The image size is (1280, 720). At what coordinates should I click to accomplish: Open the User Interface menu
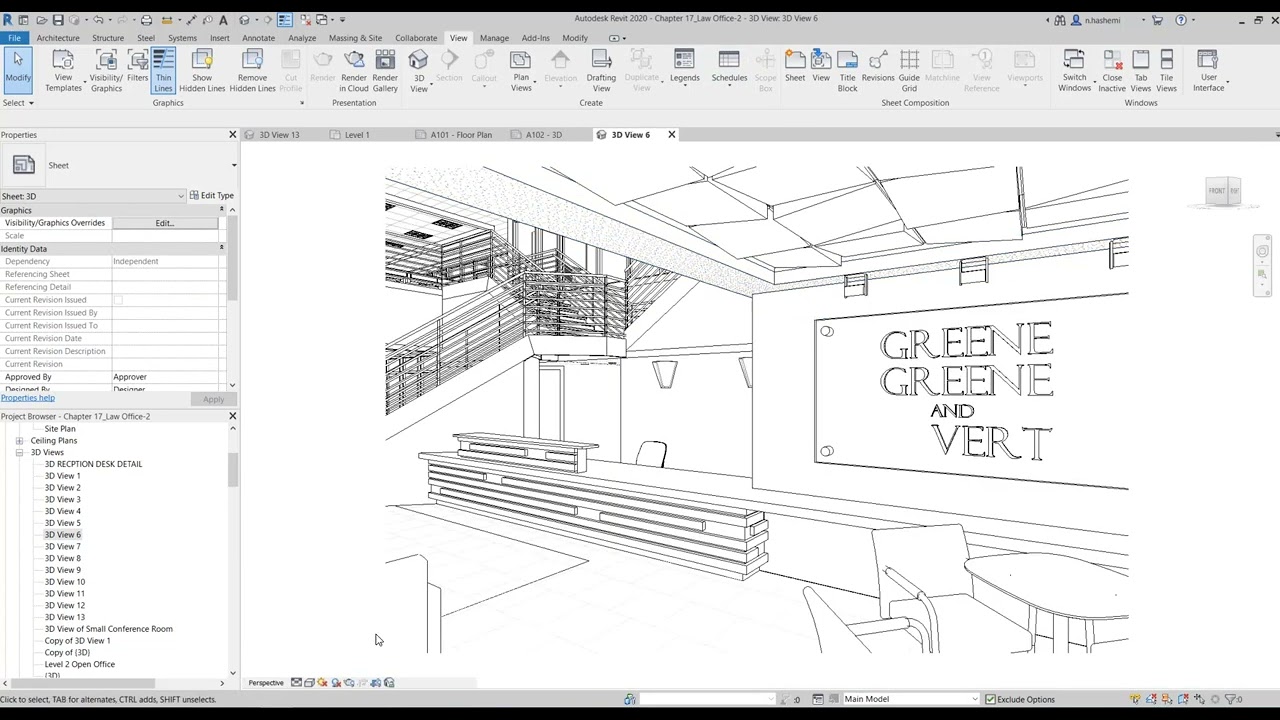[x=1208, y=71]
